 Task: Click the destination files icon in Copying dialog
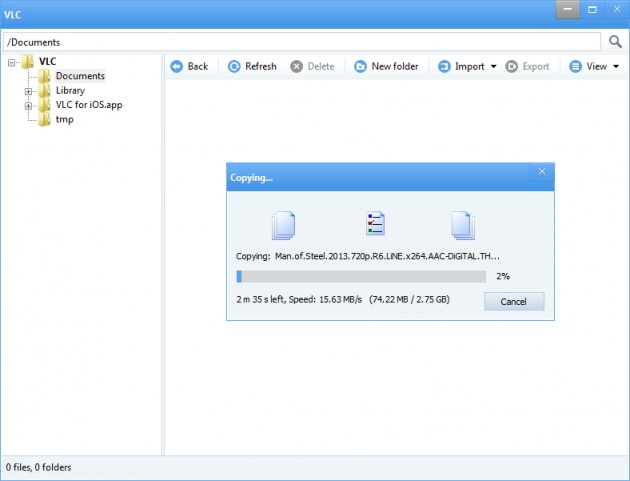pyautogui.click(x=463, y=225)
